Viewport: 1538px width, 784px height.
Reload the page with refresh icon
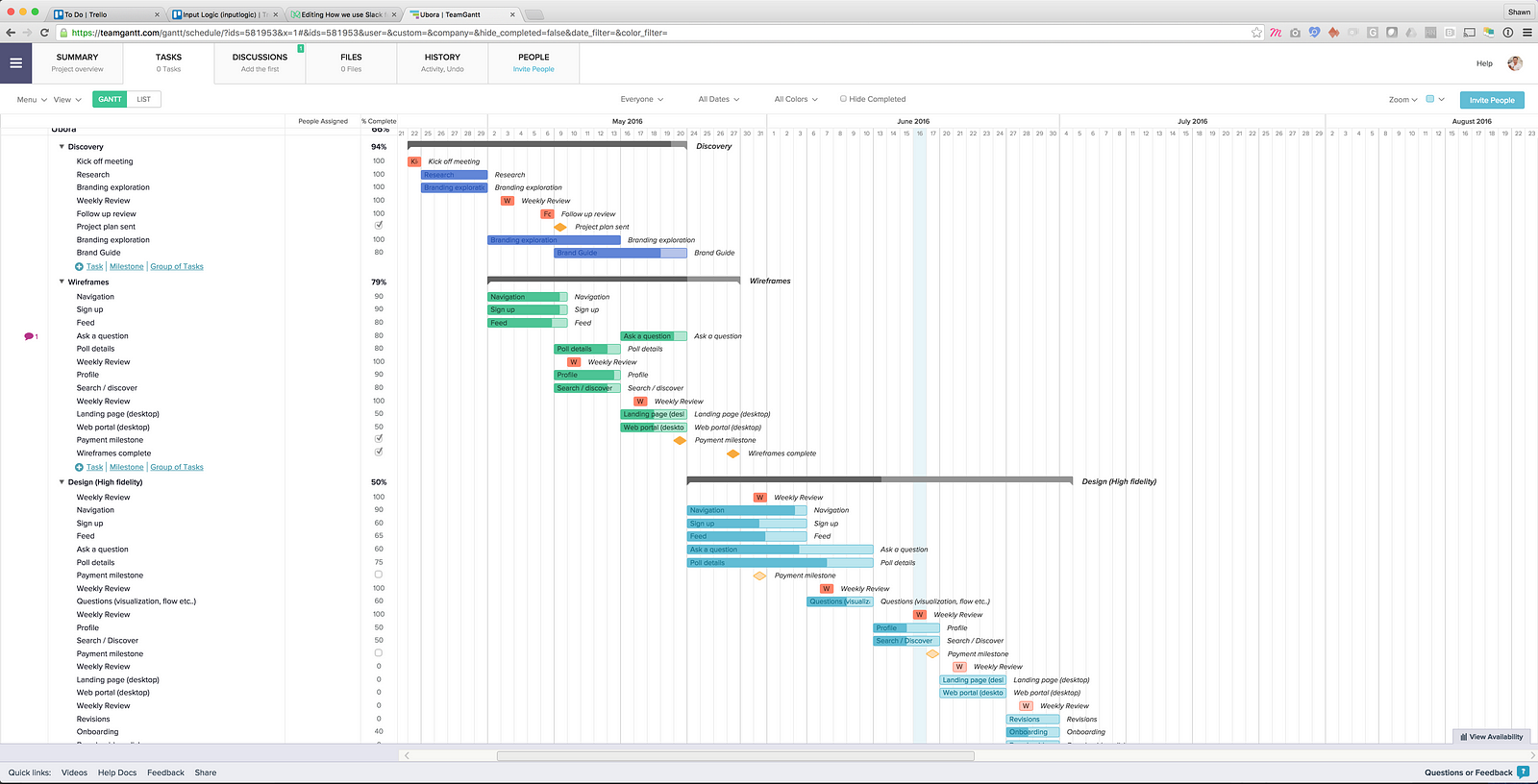click(x=44, y=33)
